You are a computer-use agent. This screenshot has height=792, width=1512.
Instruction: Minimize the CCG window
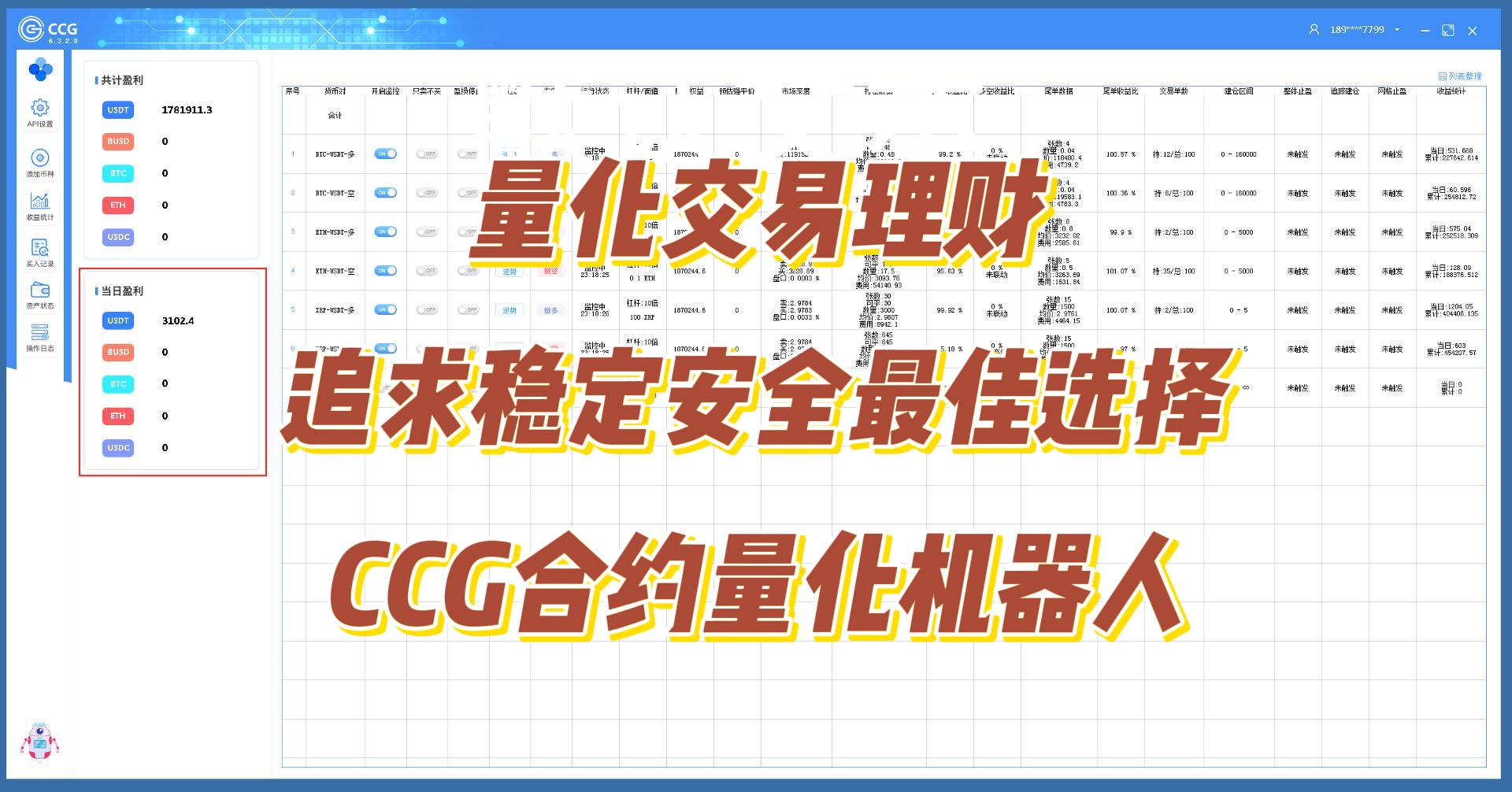pos(1425,30)
